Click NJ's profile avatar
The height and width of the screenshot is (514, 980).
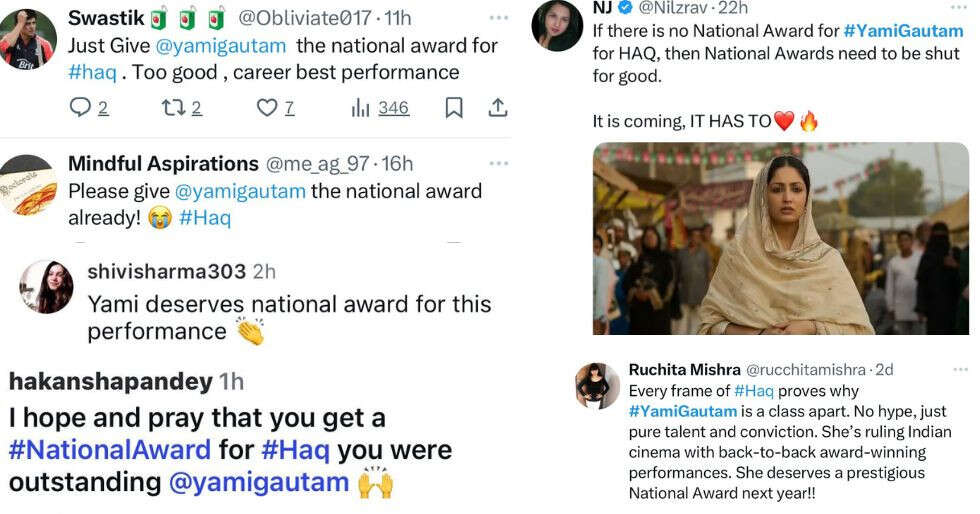coord(557,24)
